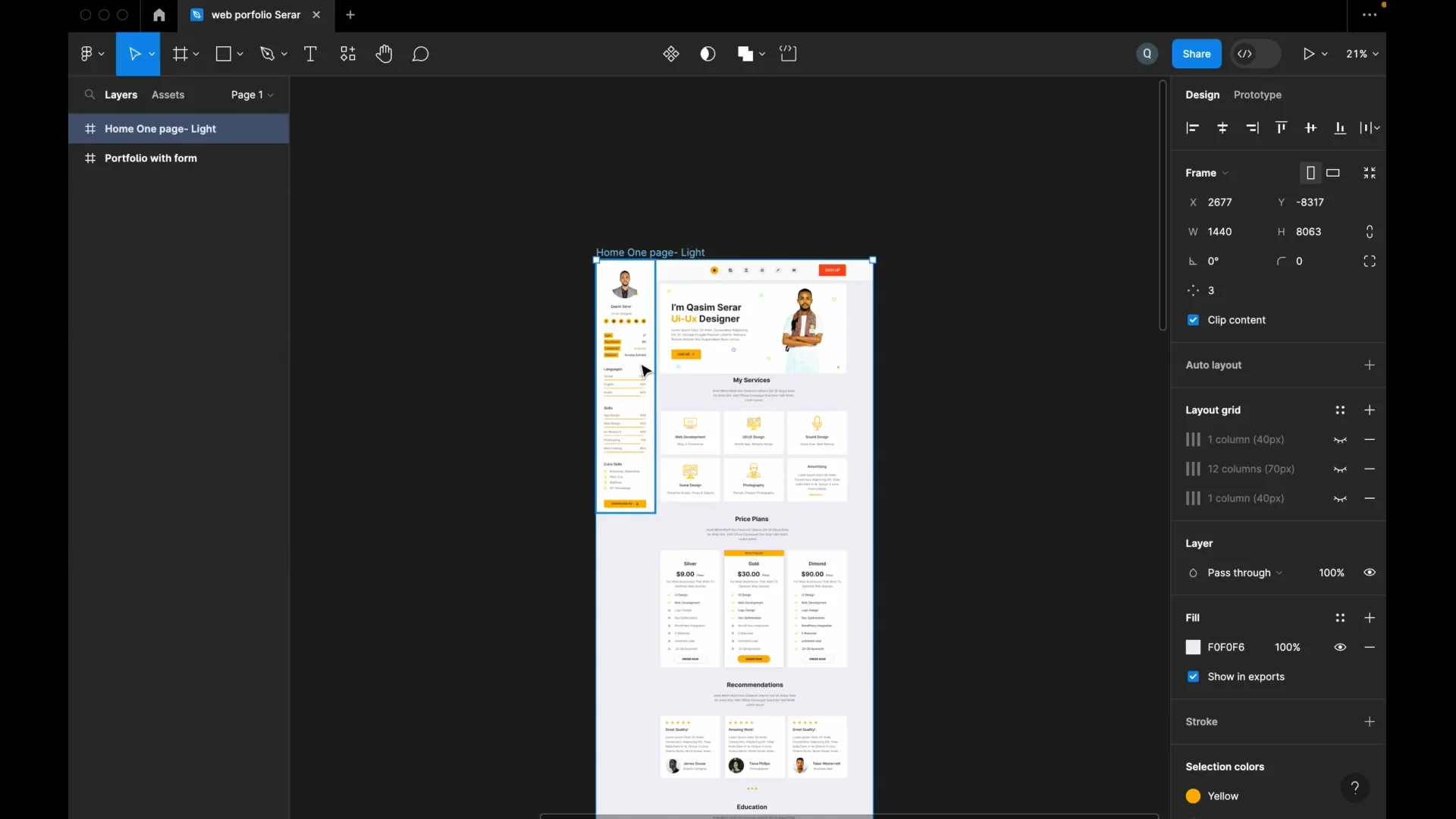Toggle layer visibility eye icon

[1370, 573]
